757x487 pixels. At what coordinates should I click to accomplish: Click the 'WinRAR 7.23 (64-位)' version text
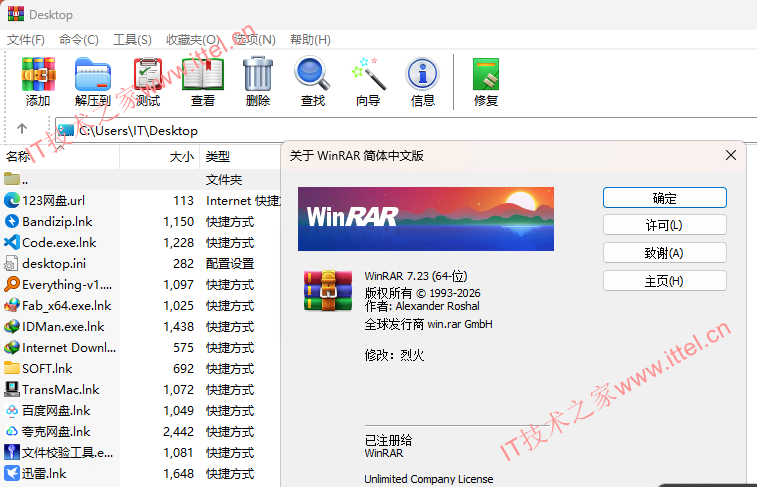[x=416, y=276]
